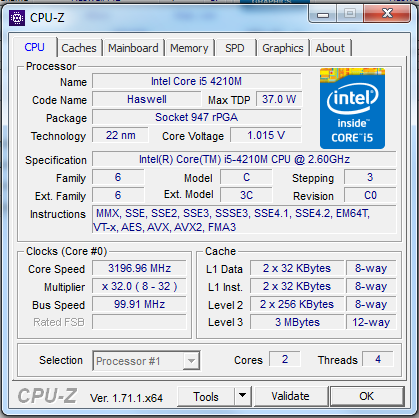The image size is (419, 418).
Task: Click the Specification text field
Action: (244, 159)
